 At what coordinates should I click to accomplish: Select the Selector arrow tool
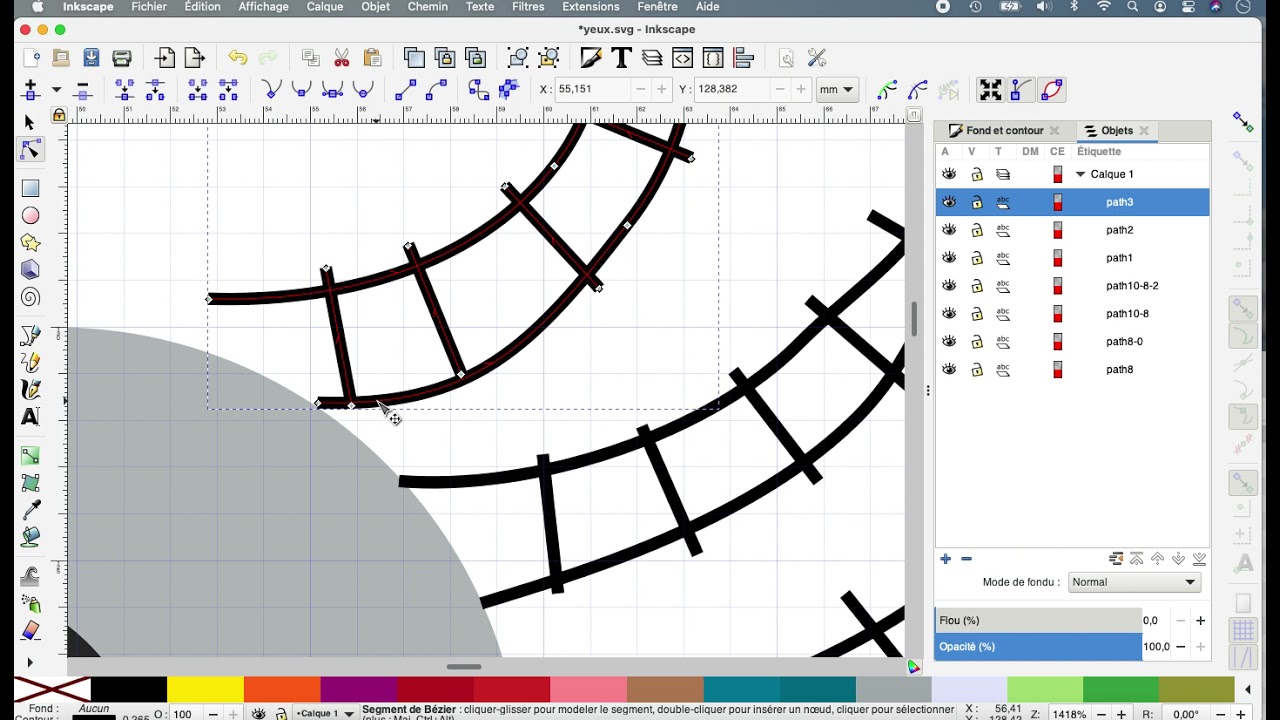pyautogui.click(x=29, y=122)
